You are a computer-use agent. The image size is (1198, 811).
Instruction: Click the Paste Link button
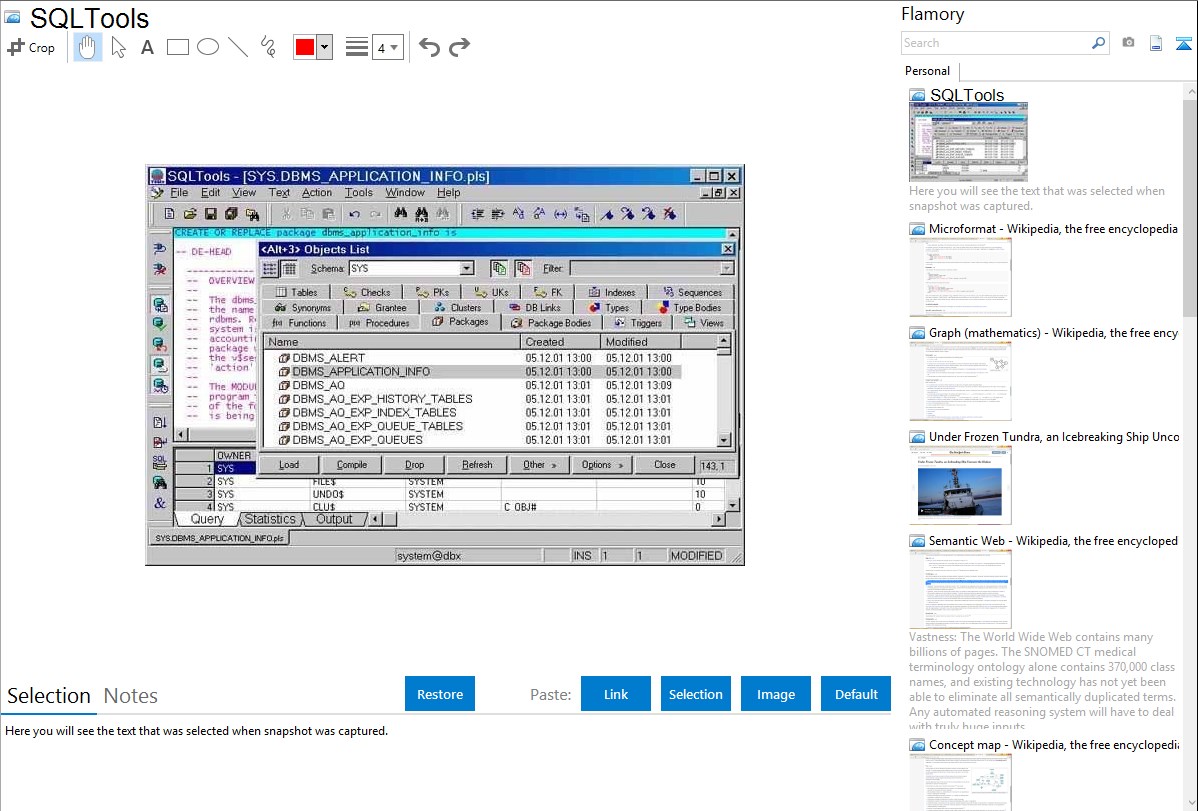pyautogui.click(x=616, y=694)
